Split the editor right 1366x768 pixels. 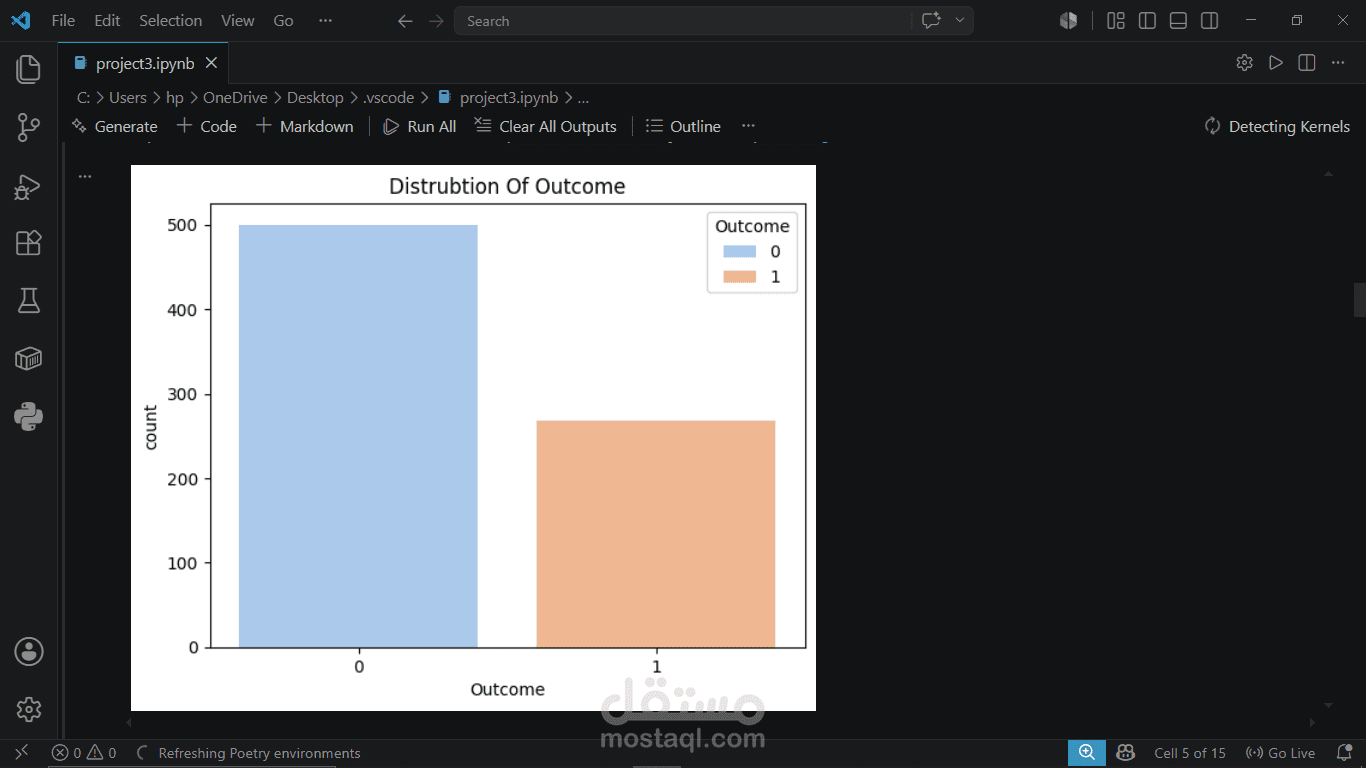pyautogui.click(x=1306, y=62)
